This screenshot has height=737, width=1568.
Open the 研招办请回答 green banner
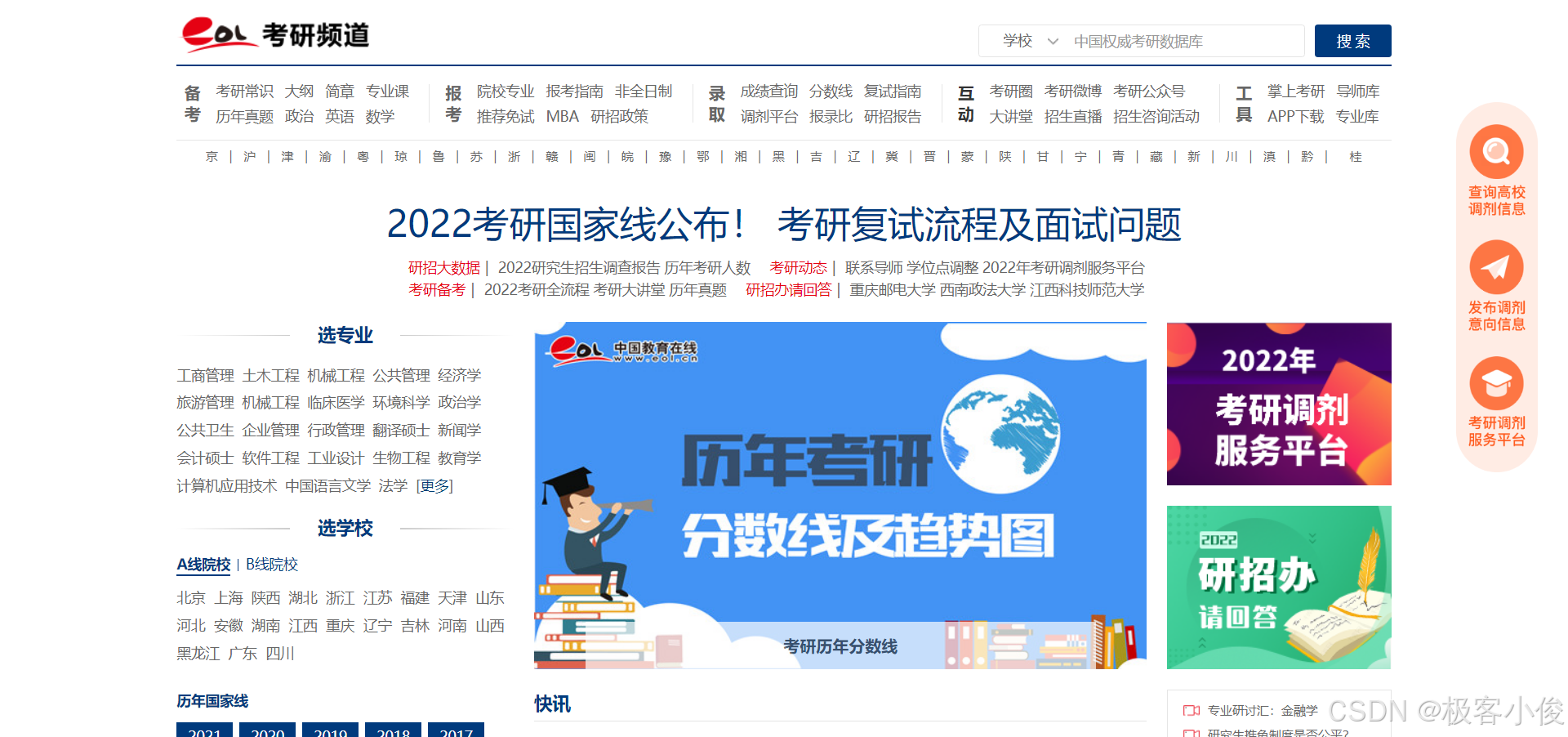tap(1279, 587)
